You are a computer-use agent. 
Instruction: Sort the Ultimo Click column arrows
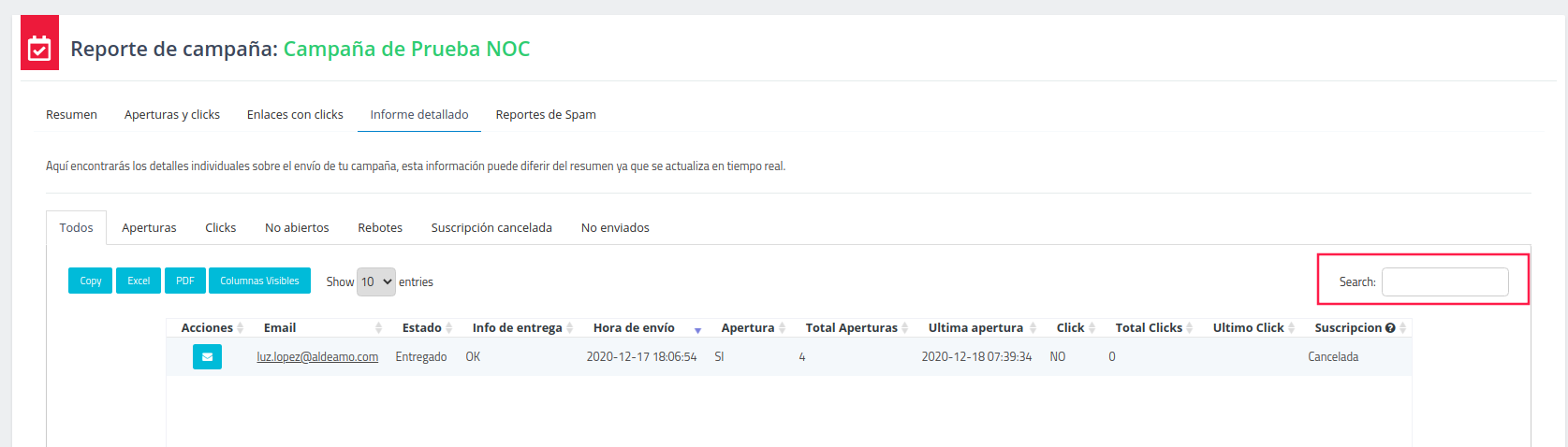1292,328
